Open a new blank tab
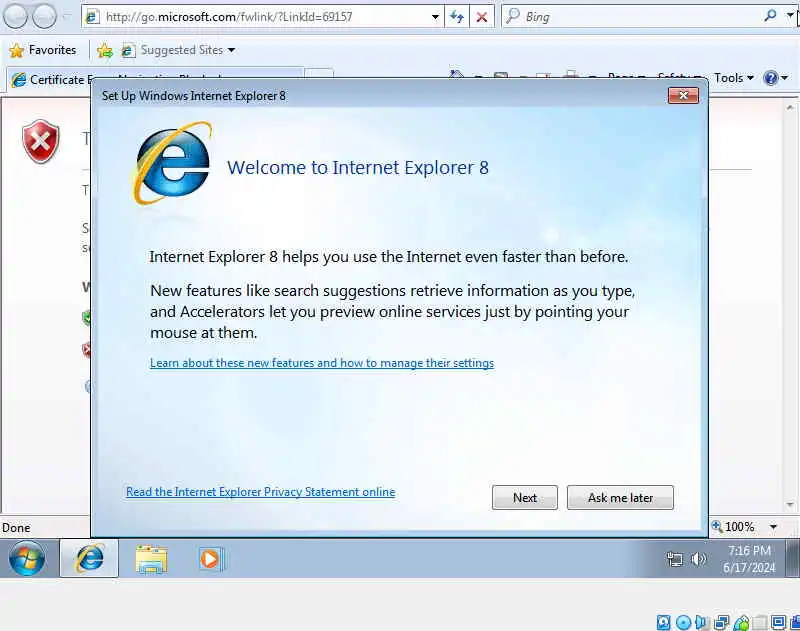 (x=319, y=73)
